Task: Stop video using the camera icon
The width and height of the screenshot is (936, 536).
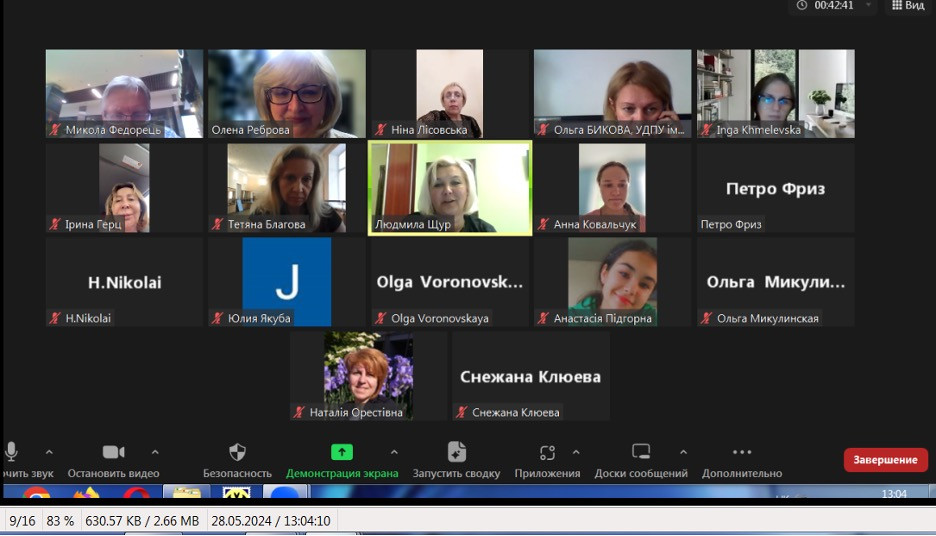Action: pyautogui.click(x=113, y=452)
